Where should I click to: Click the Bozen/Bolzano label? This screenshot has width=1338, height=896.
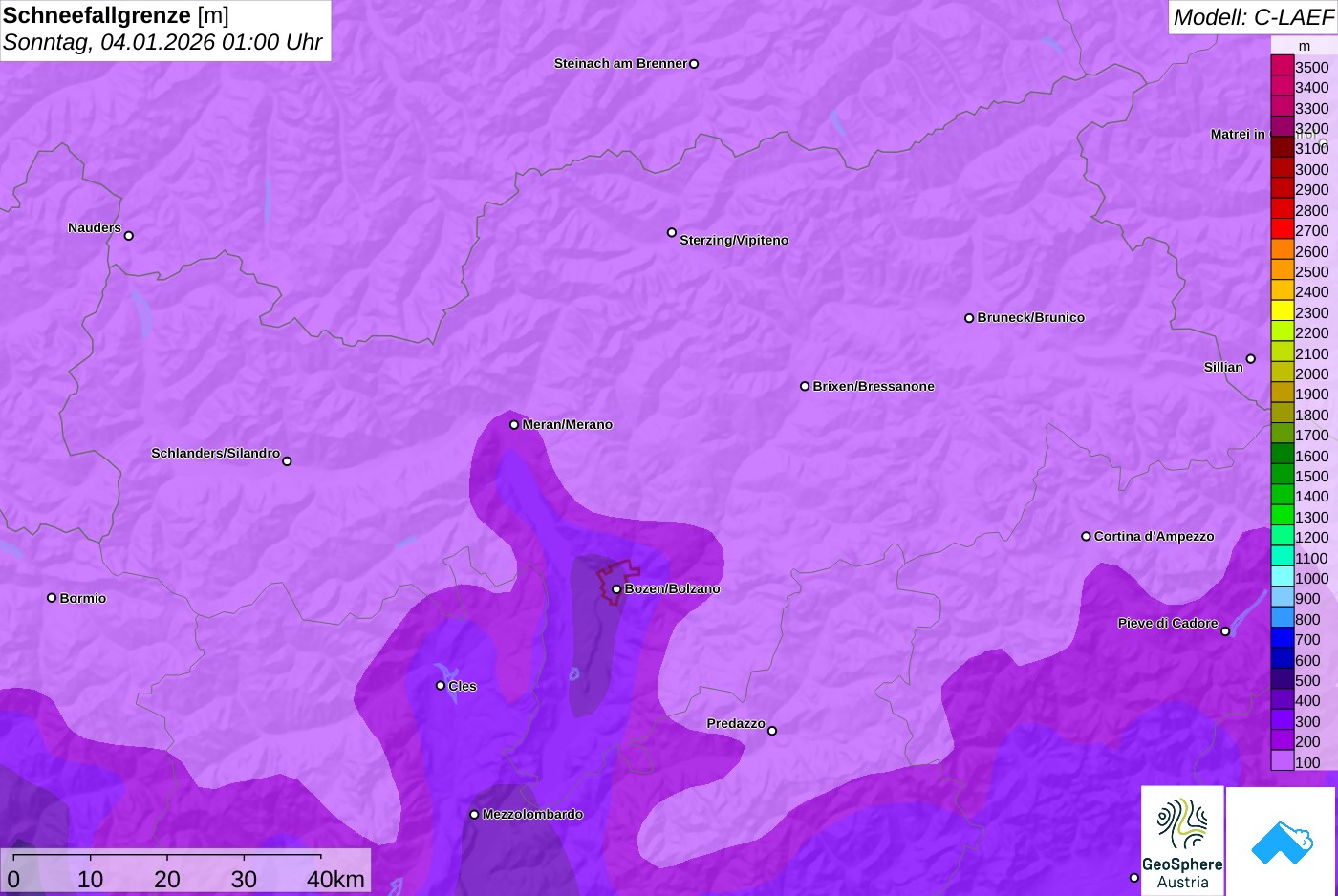tap(672, 589)
